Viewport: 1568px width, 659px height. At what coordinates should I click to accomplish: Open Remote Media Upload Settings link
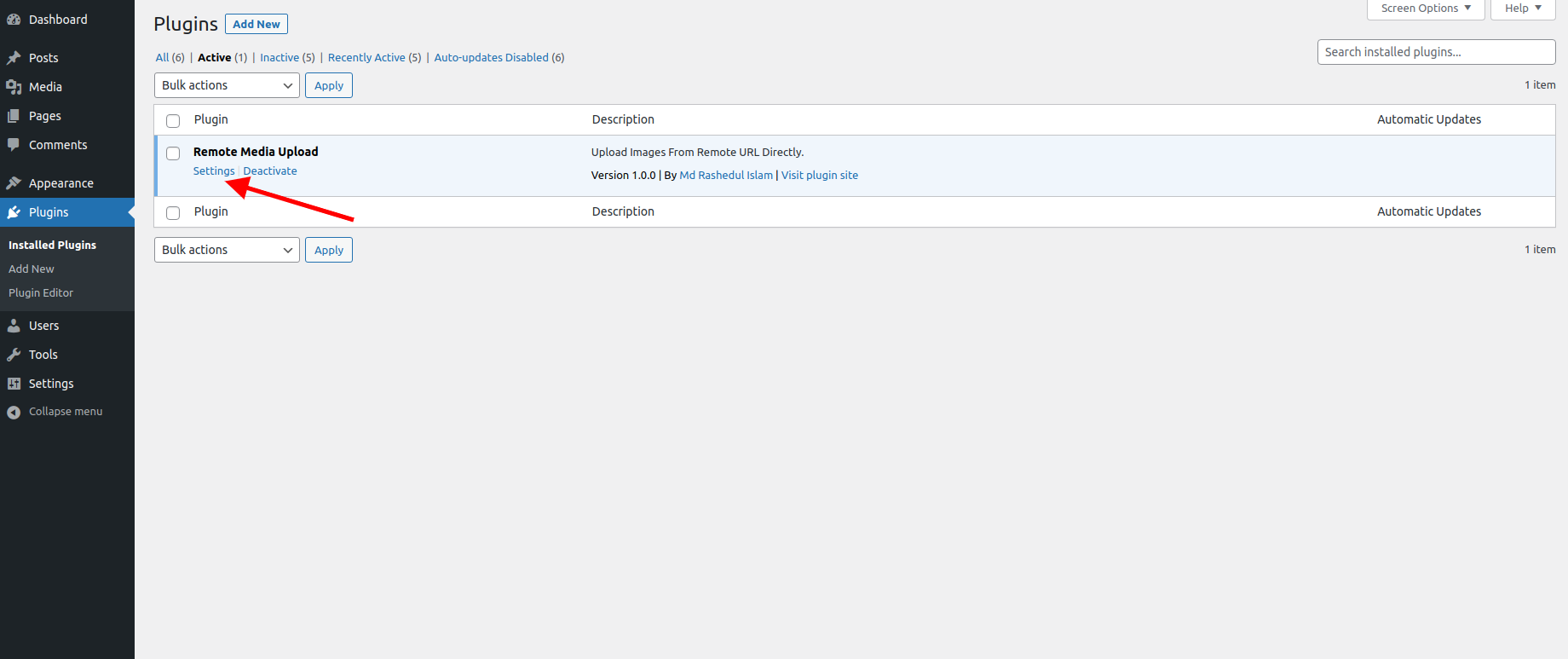coord(214,171)
